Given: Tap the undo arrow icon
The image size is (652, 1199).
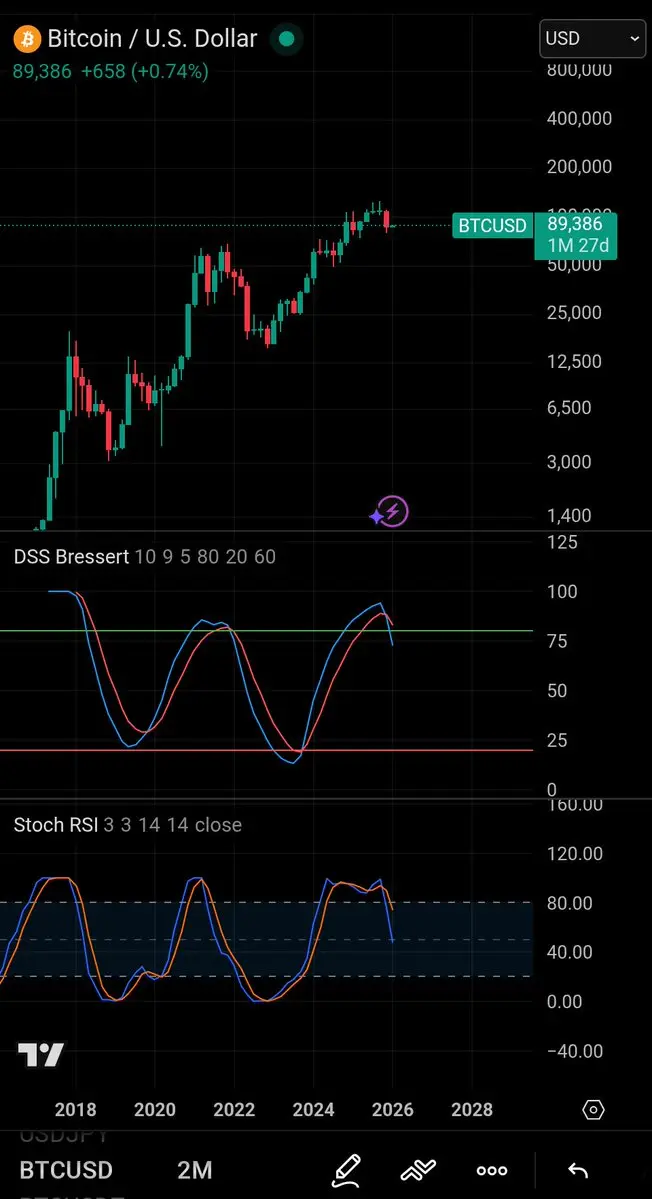Looking at the screenshot, I should point(579,1171).
